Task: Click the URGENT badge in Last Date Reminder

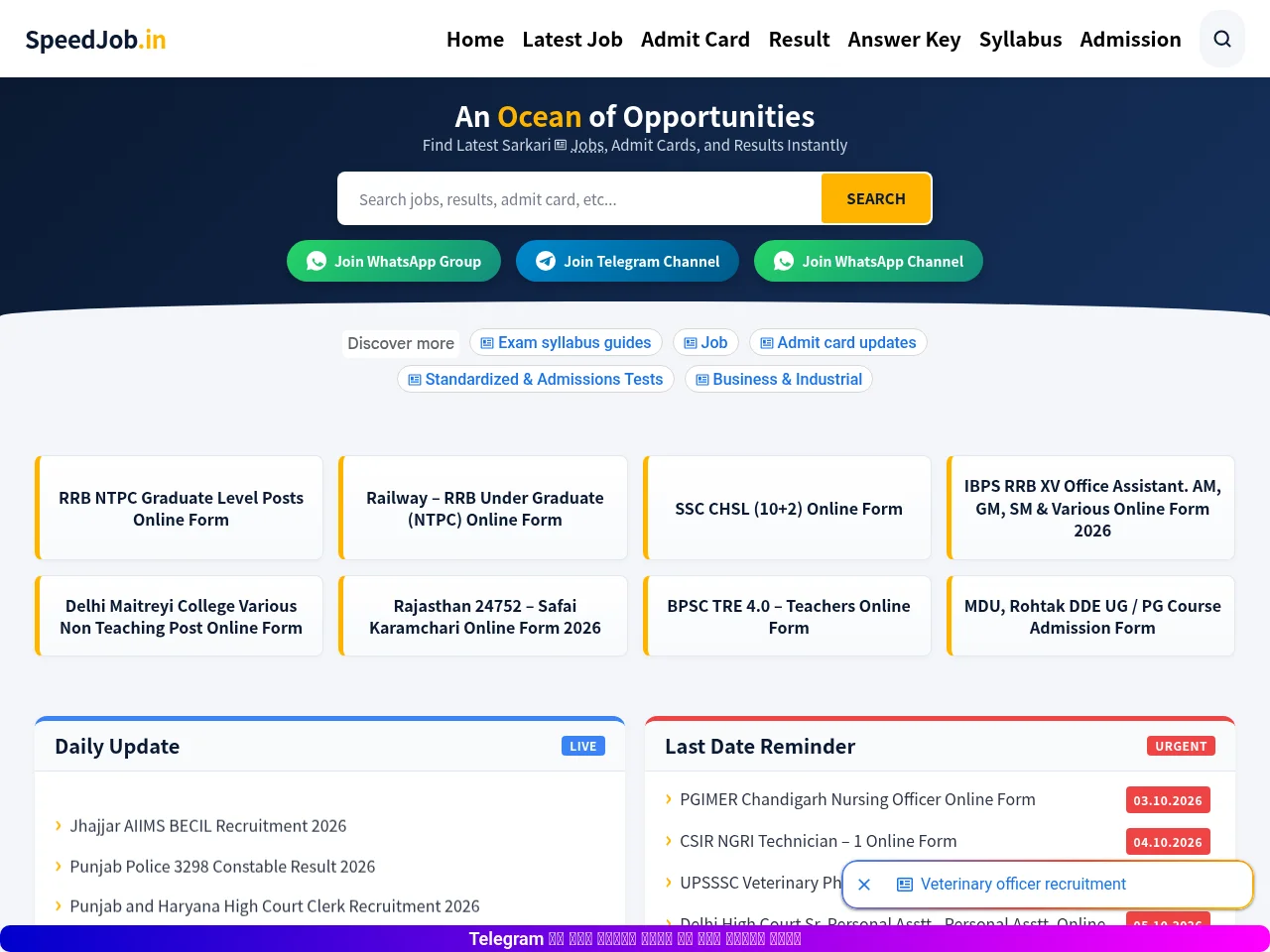Action: point(1181,746)
